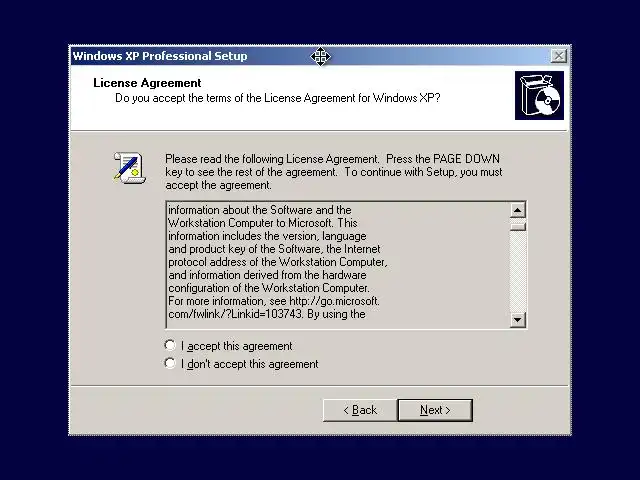Click the license text scroll up arrow

(x=518, y=210)
